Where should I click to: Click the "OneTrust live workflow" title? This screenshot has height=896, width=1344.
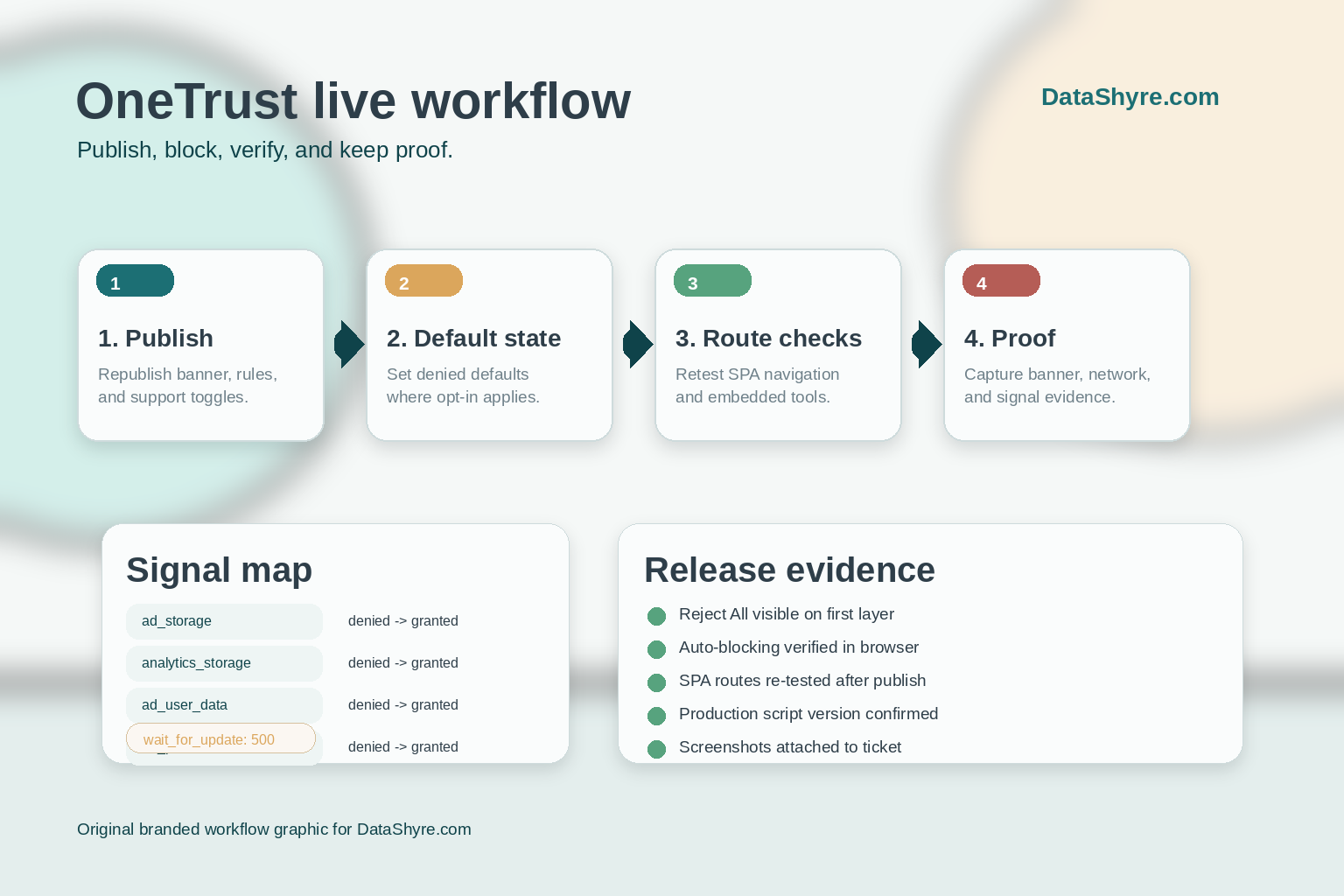point(353,101)
